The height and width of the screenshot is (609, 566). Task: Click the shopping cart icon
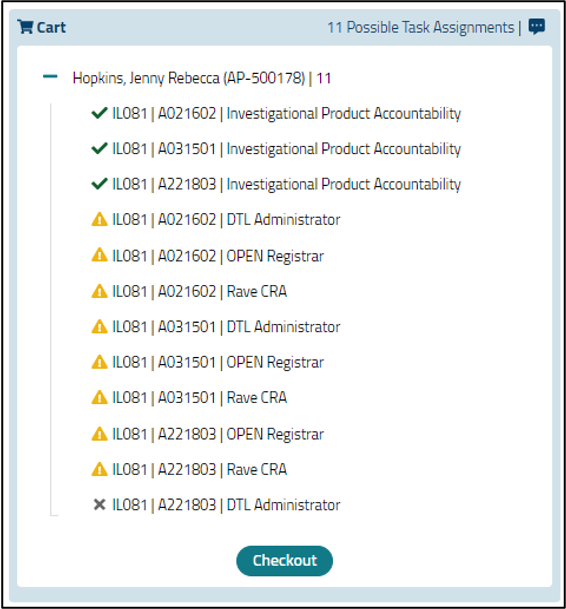point(25,27)
